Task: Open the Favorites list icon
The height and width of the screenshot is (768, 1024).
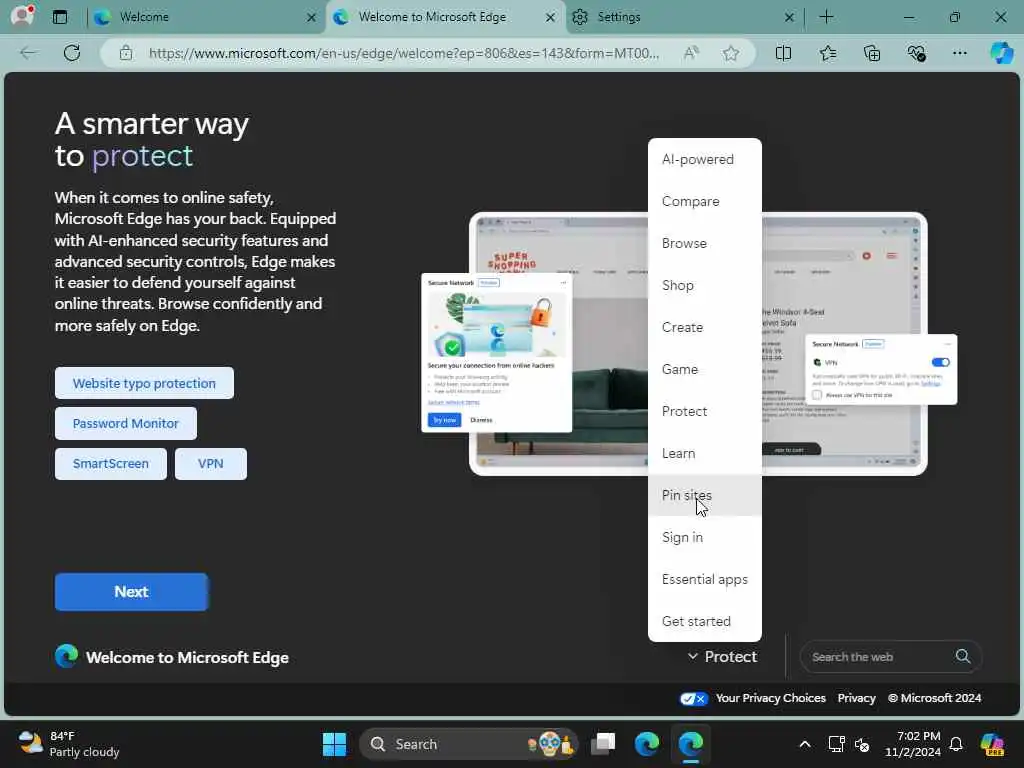Action: tap(827, 53)
